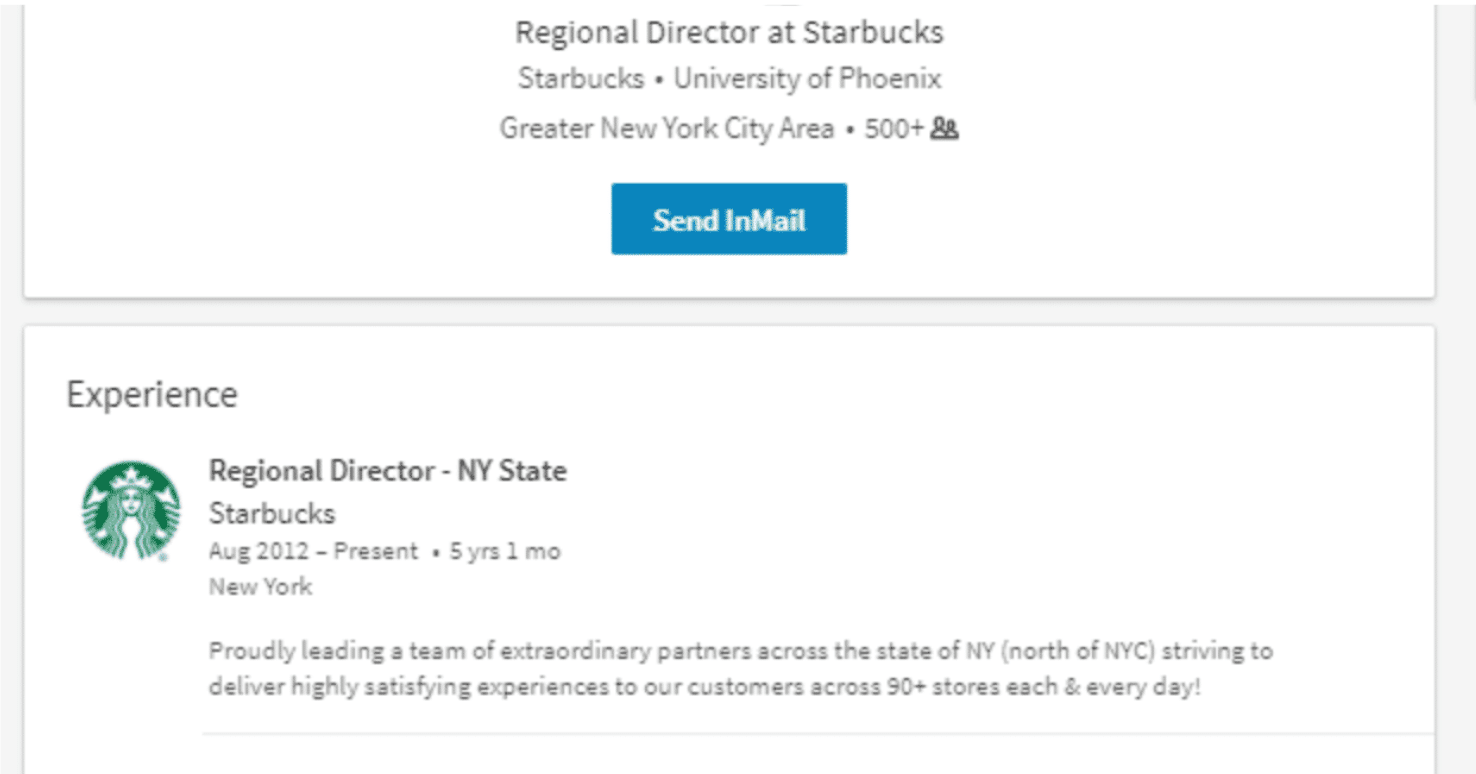Click the description line starting with Proudly leading
Viewport: 1476px width, 774px height.
coord(741,651)
